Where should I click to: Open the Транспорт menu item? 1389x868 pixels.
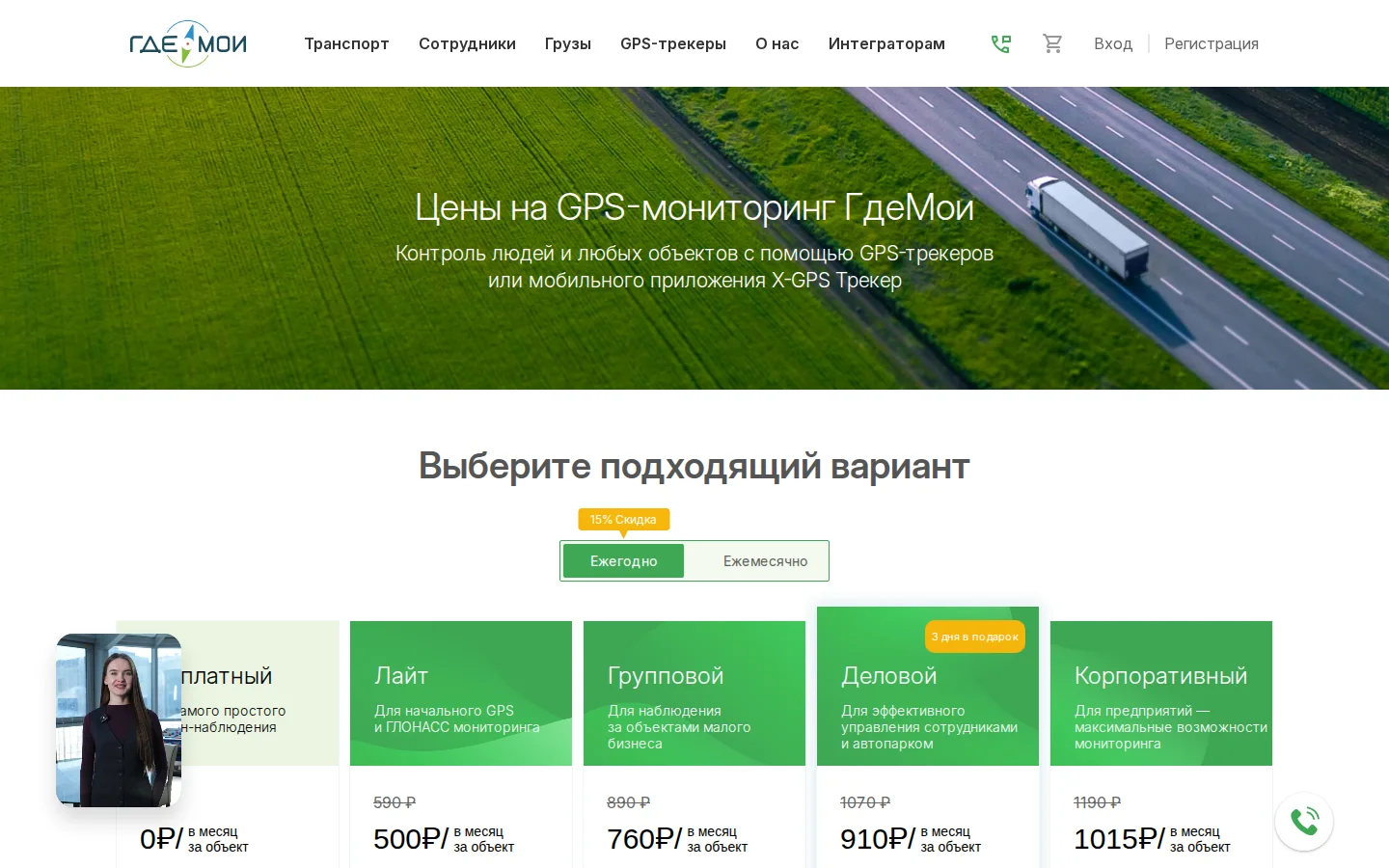[x=346, y=43]
